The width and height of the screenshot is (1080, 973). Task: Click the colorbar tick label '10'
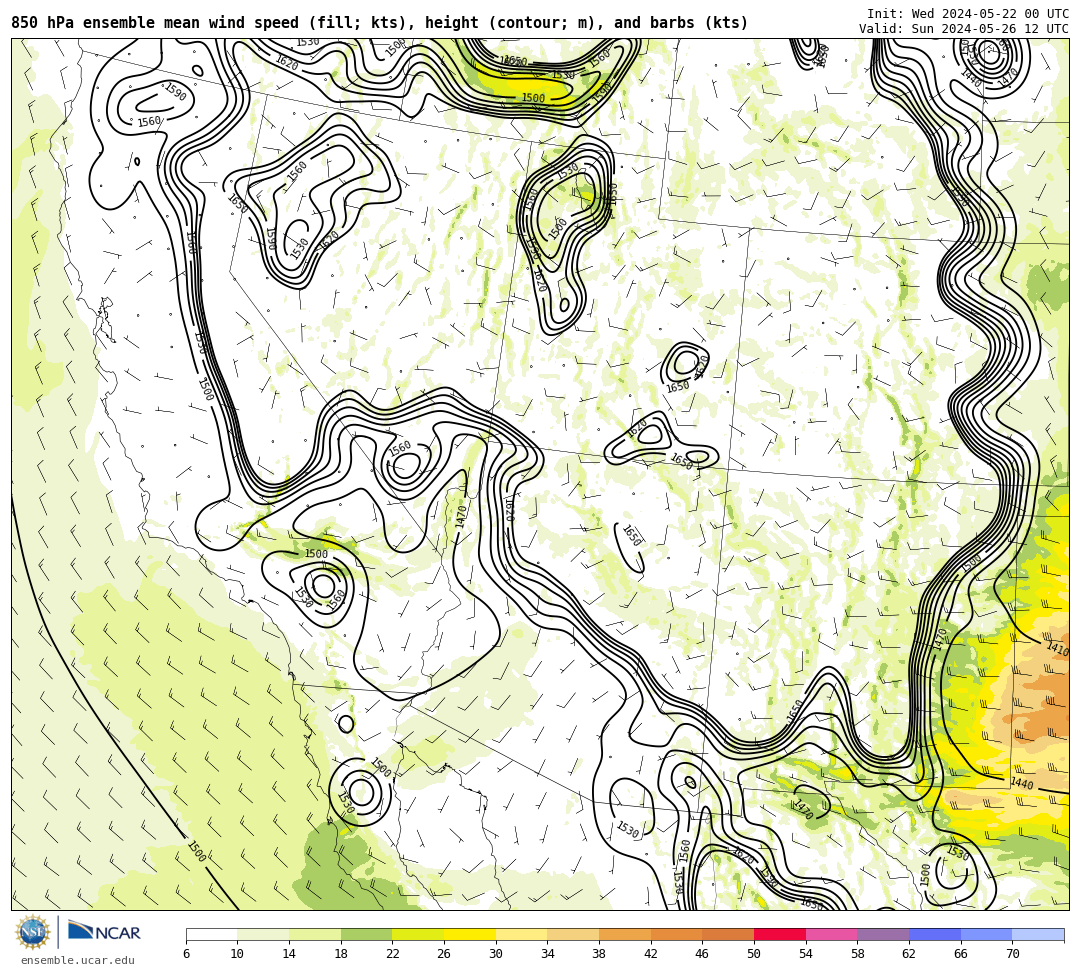[x=237, y=954]
